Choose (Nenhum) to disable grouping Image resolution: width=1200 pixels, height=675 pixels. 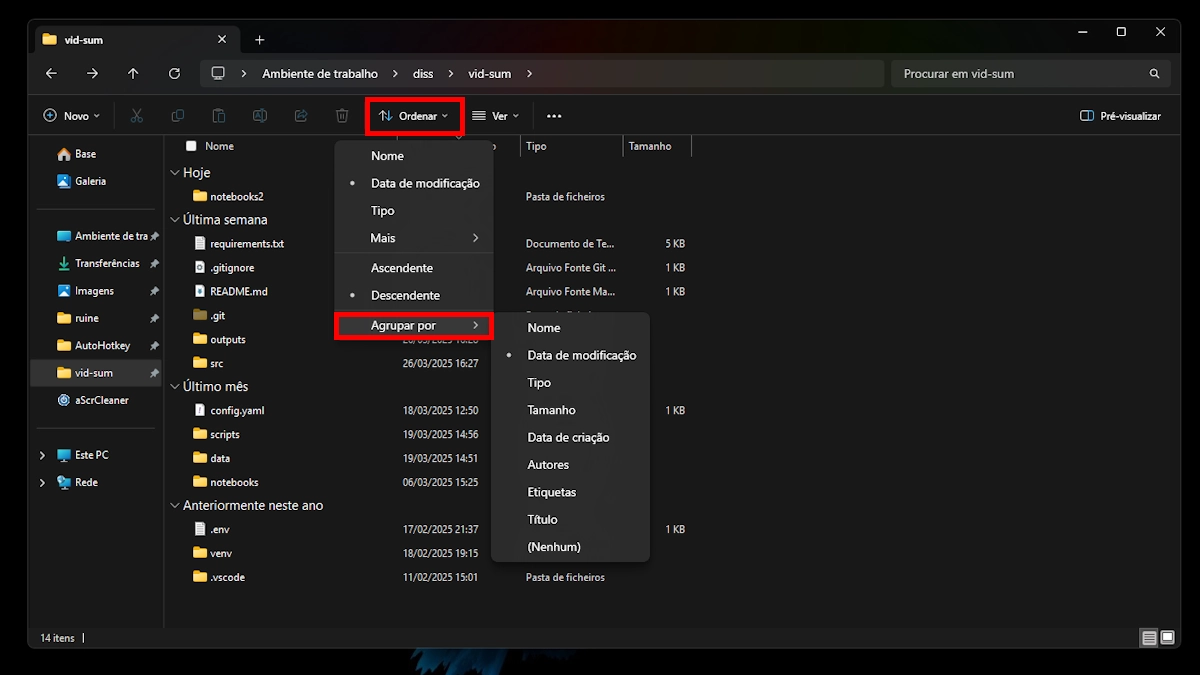tap(553, 547)
